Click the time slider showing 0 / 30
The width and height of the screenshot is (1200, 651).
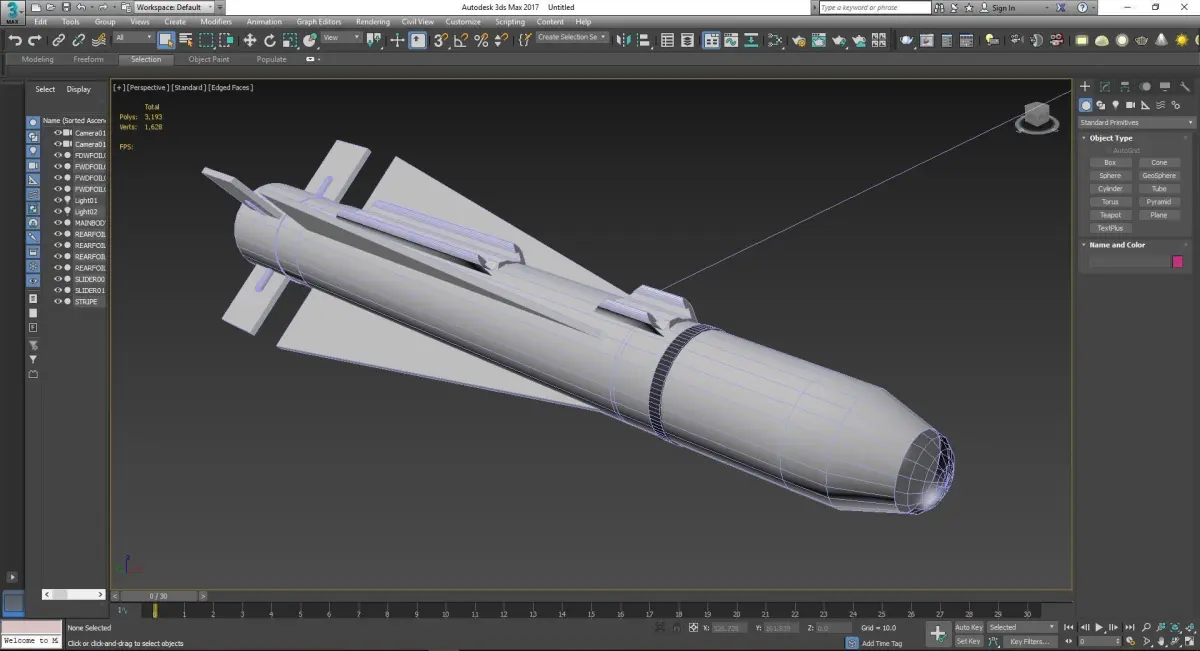tap(158, 596)
